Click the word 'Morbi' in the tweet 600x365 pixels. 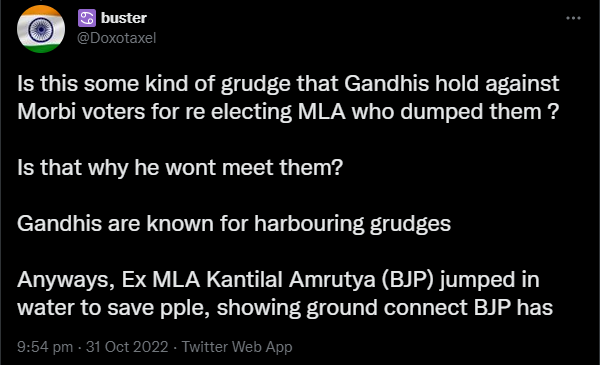coord(46,112)
